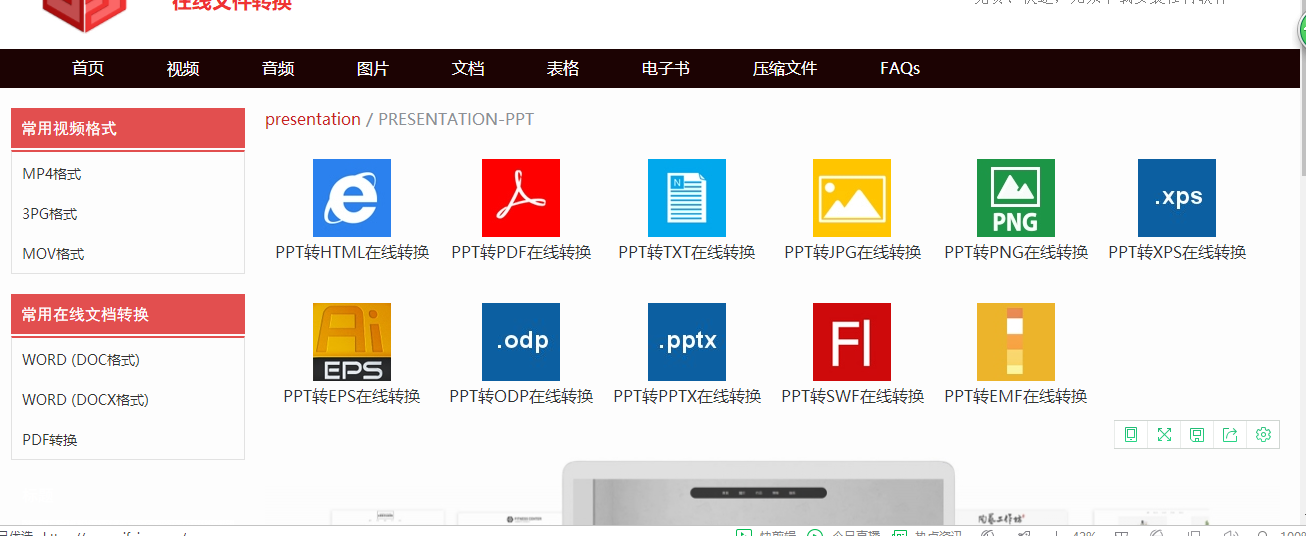
Task: Click the green PNG conversion icon
Action: click(x=1016, y=198)
